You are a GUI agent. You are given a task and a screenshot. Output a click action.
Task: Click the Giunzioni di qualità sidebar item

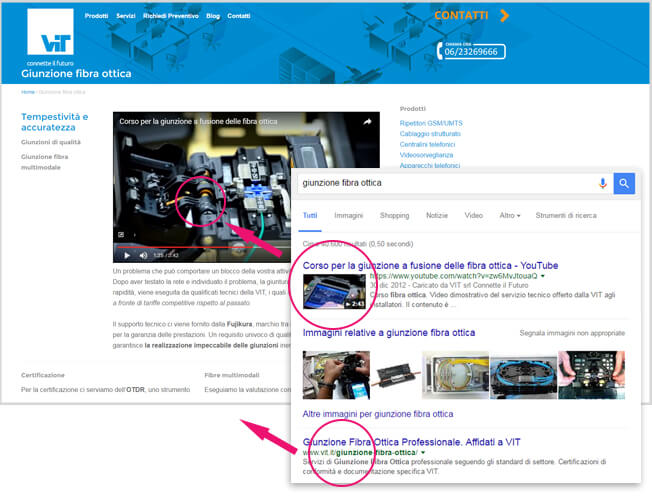tap(51, 142)
